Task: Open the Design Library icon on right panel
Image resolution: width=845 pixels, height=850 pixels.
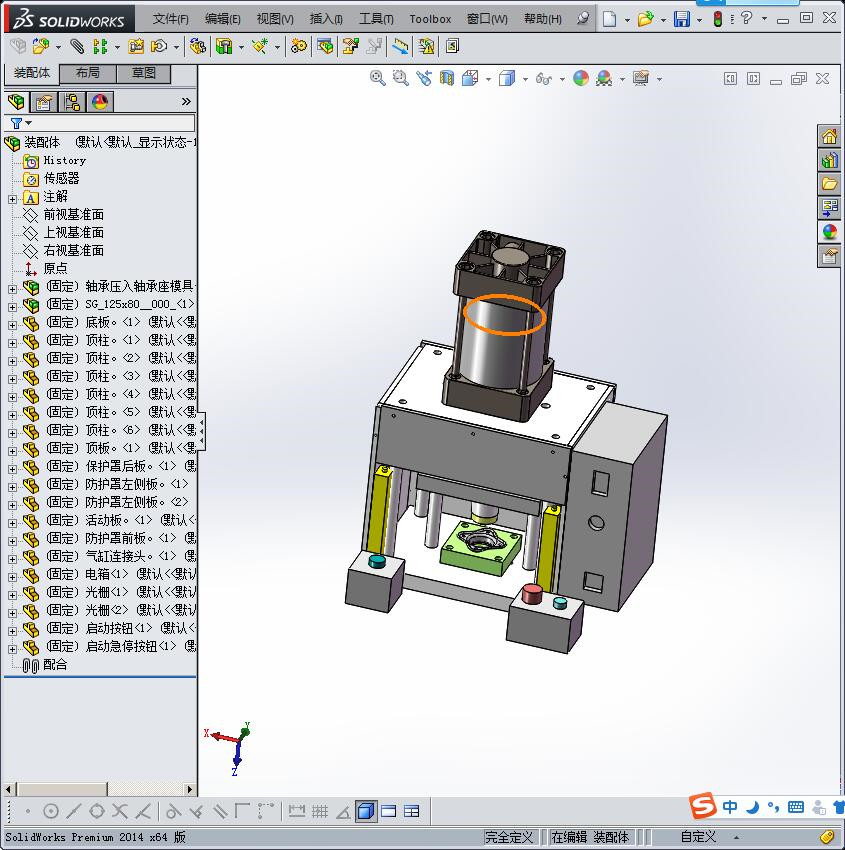Action: coord(828,183)
